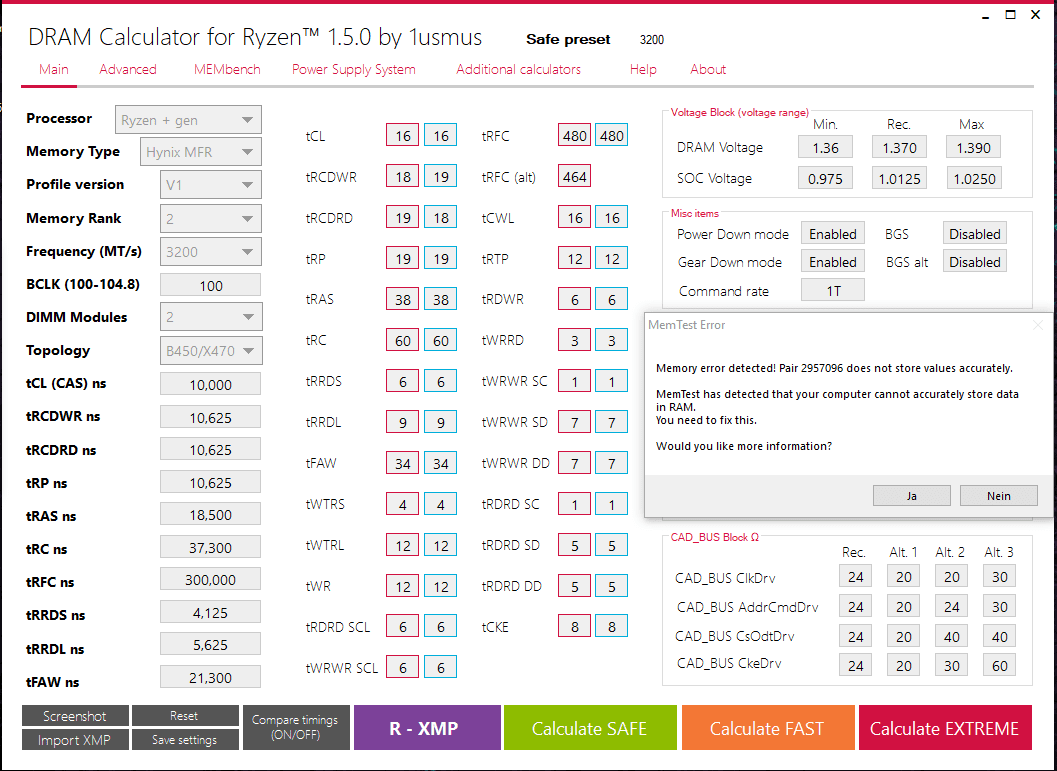Click the DRAM Voltage Min. value

(x=825, y=147)
